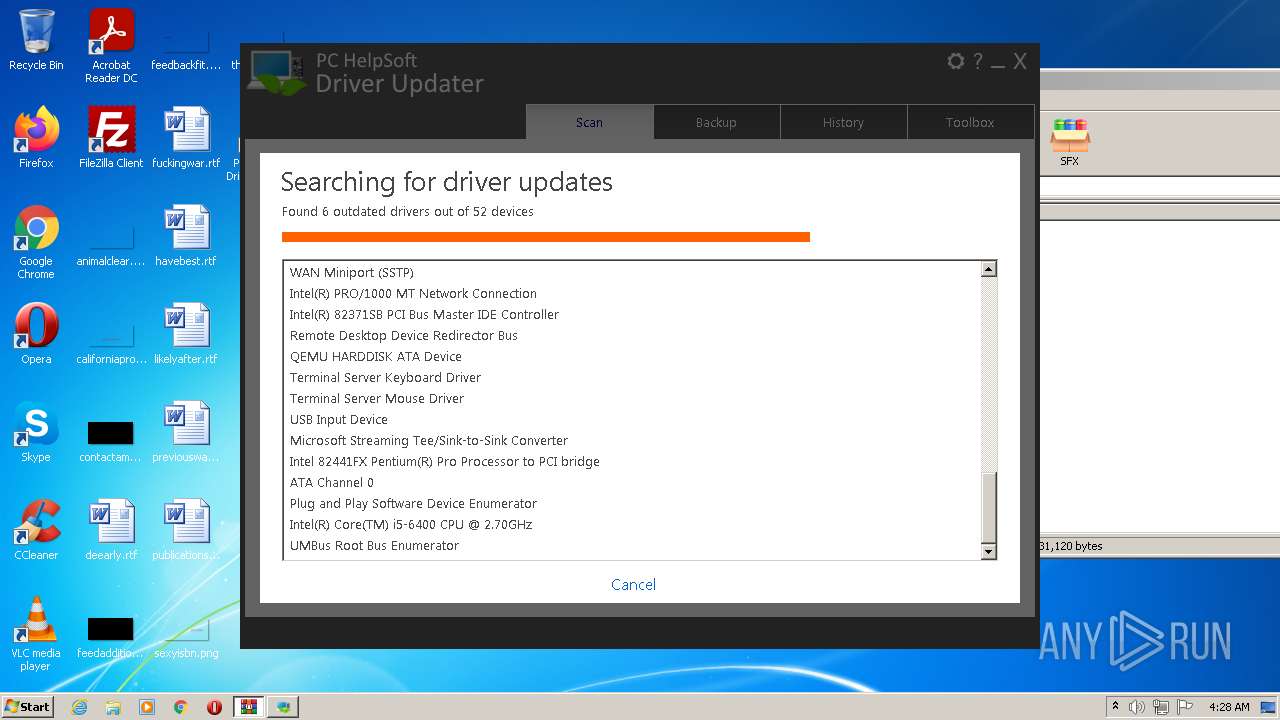Open the Driver Updater settings gear
This screenshot has width=1280, height=720.
(x=956, y=61)
